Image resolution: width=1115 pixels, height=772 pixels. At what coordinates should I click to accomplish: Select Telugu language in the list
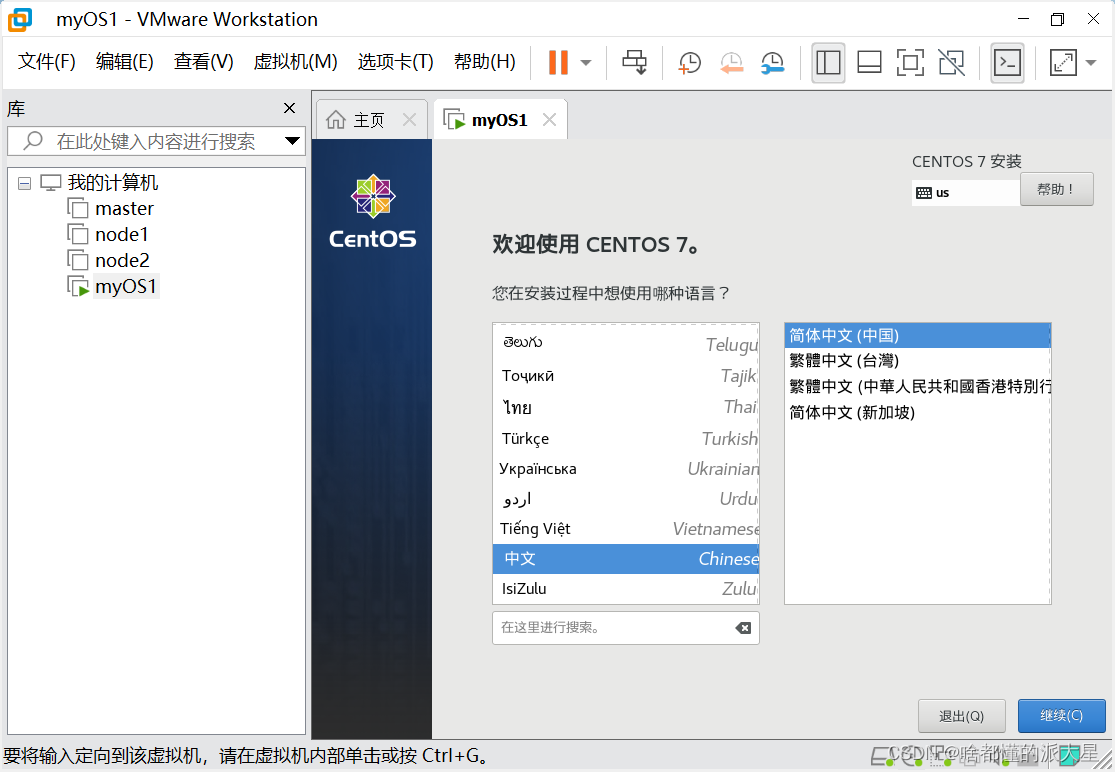click(x=626, y=343)
